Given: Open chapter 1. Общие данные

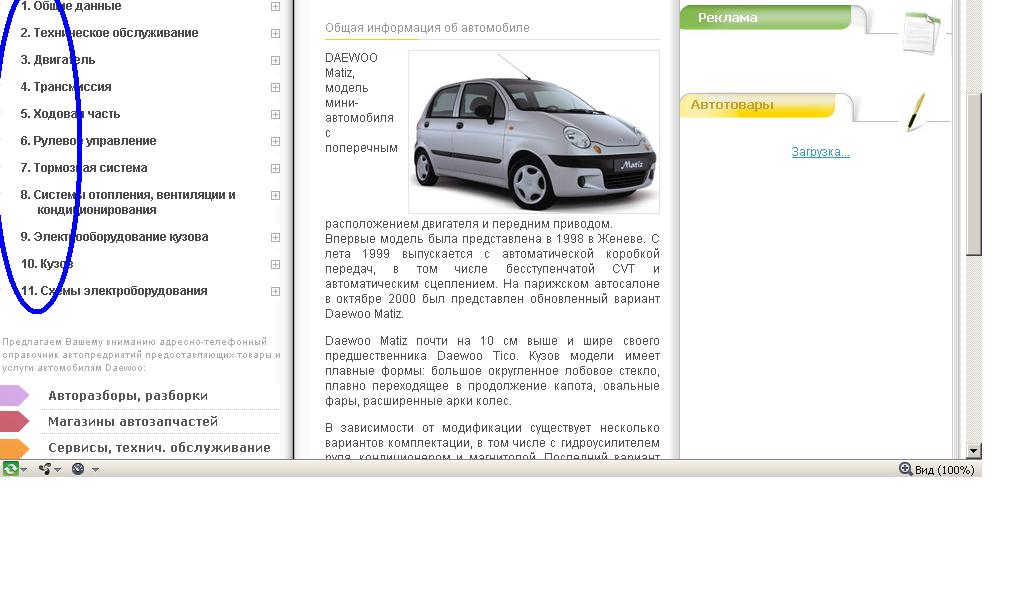Looking at the screenshot, I should (71, 6).
